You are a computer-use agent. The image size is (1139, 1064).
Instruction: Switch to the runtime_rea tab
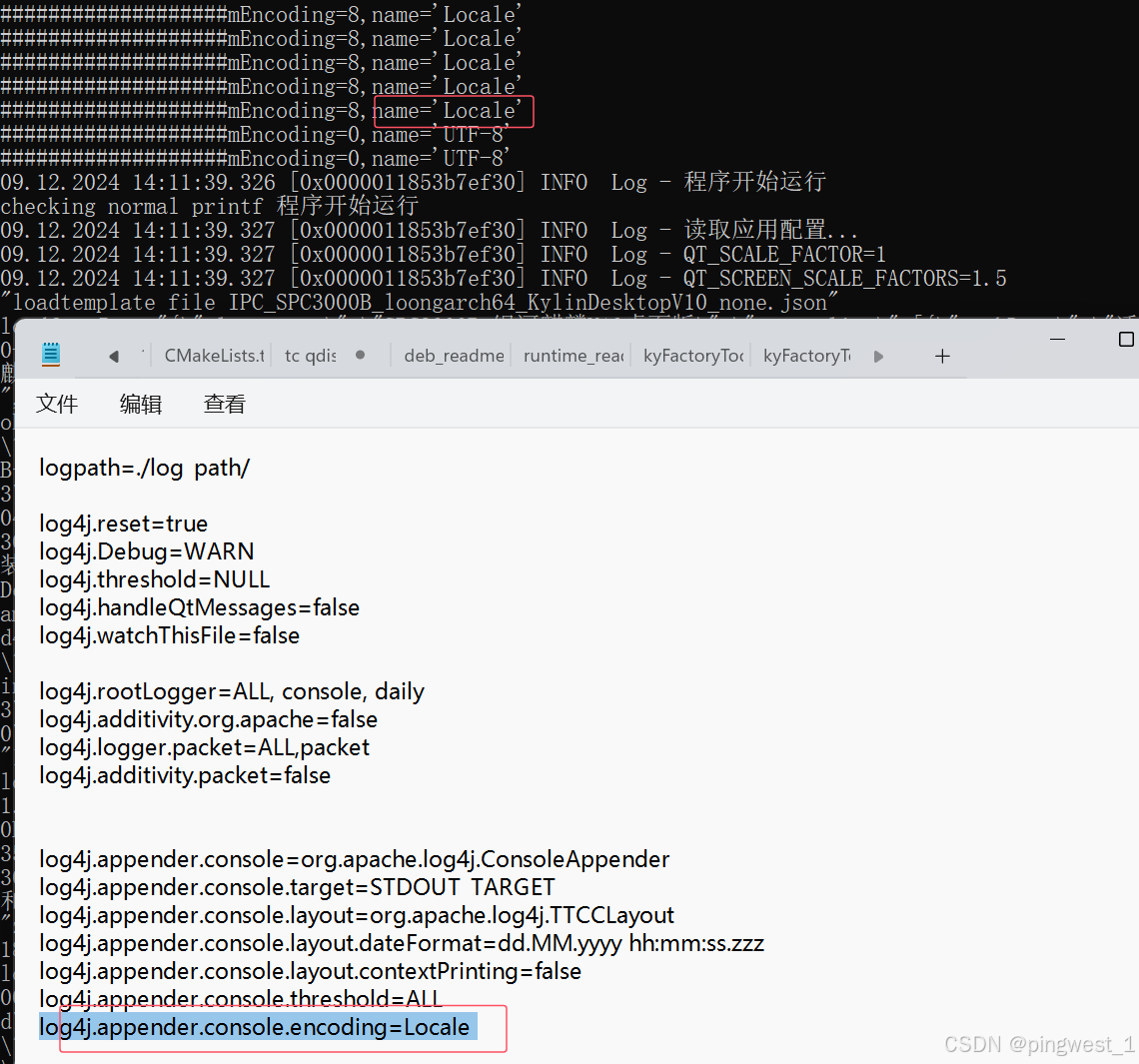click(x=572, y=356)
